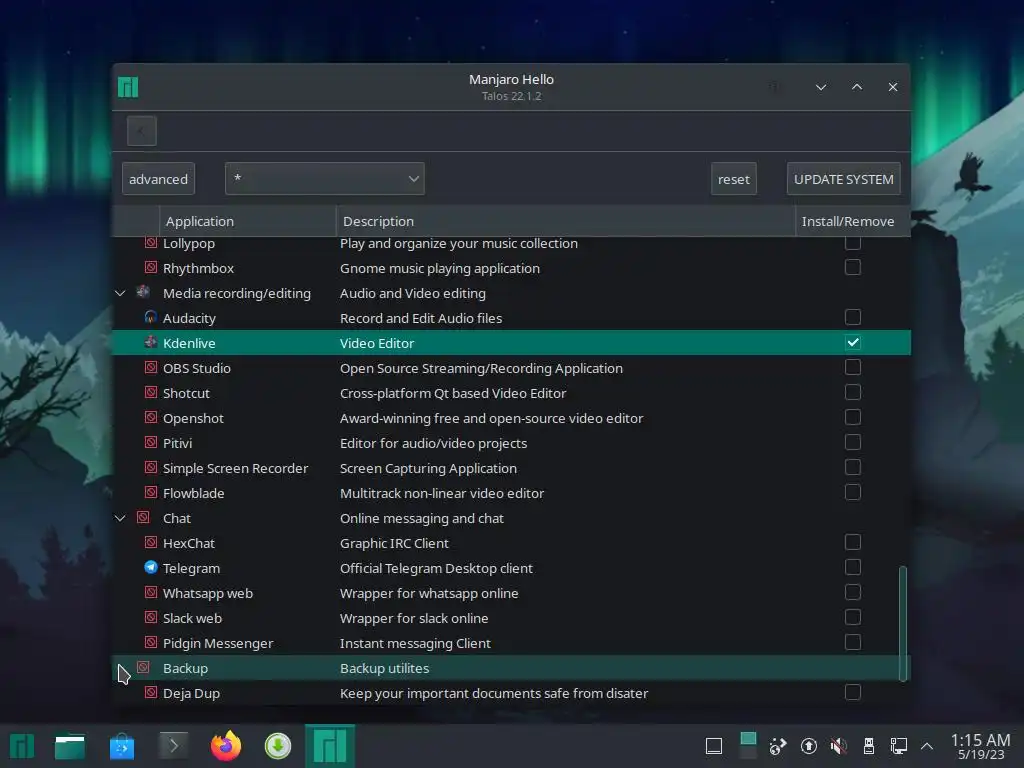Screen dimensions: 1024x768
Task: Click the Application column header
Action: pos(248,221)
